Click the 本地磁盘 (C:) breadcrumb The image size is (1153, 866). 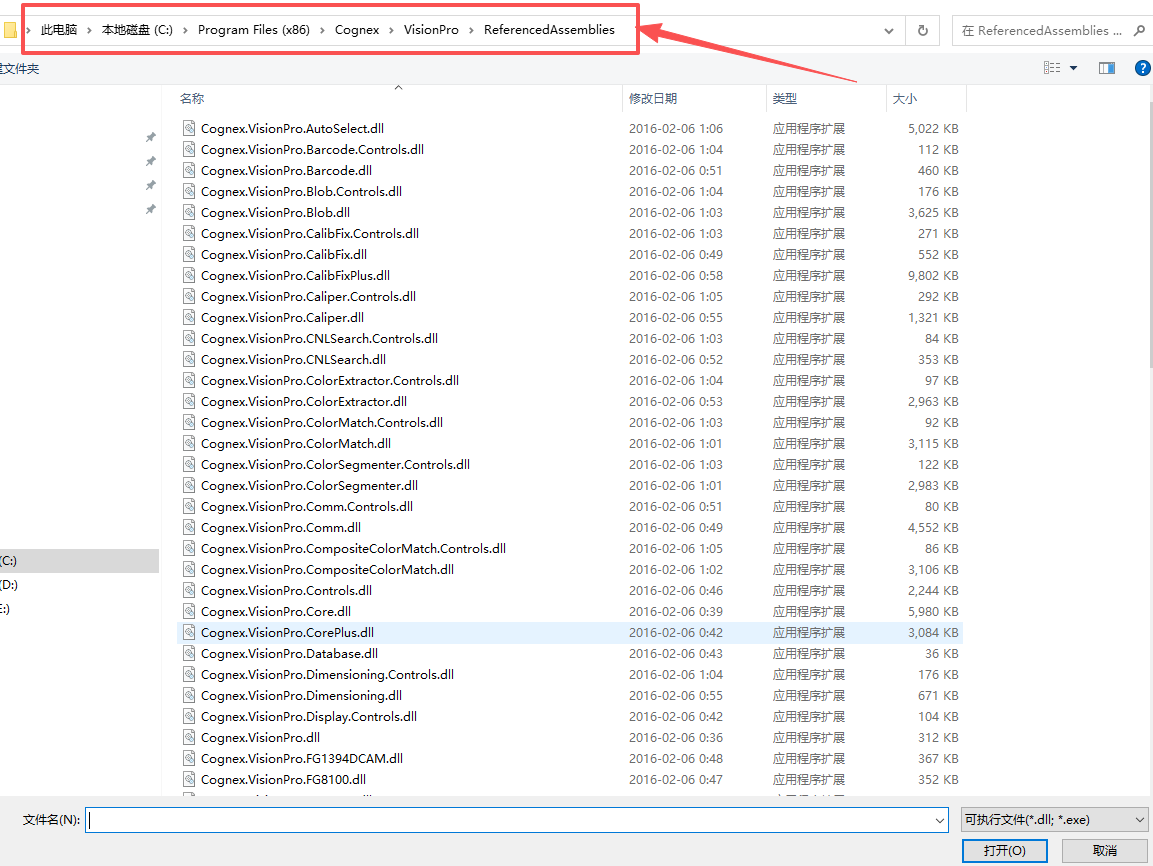click(137, 29)
